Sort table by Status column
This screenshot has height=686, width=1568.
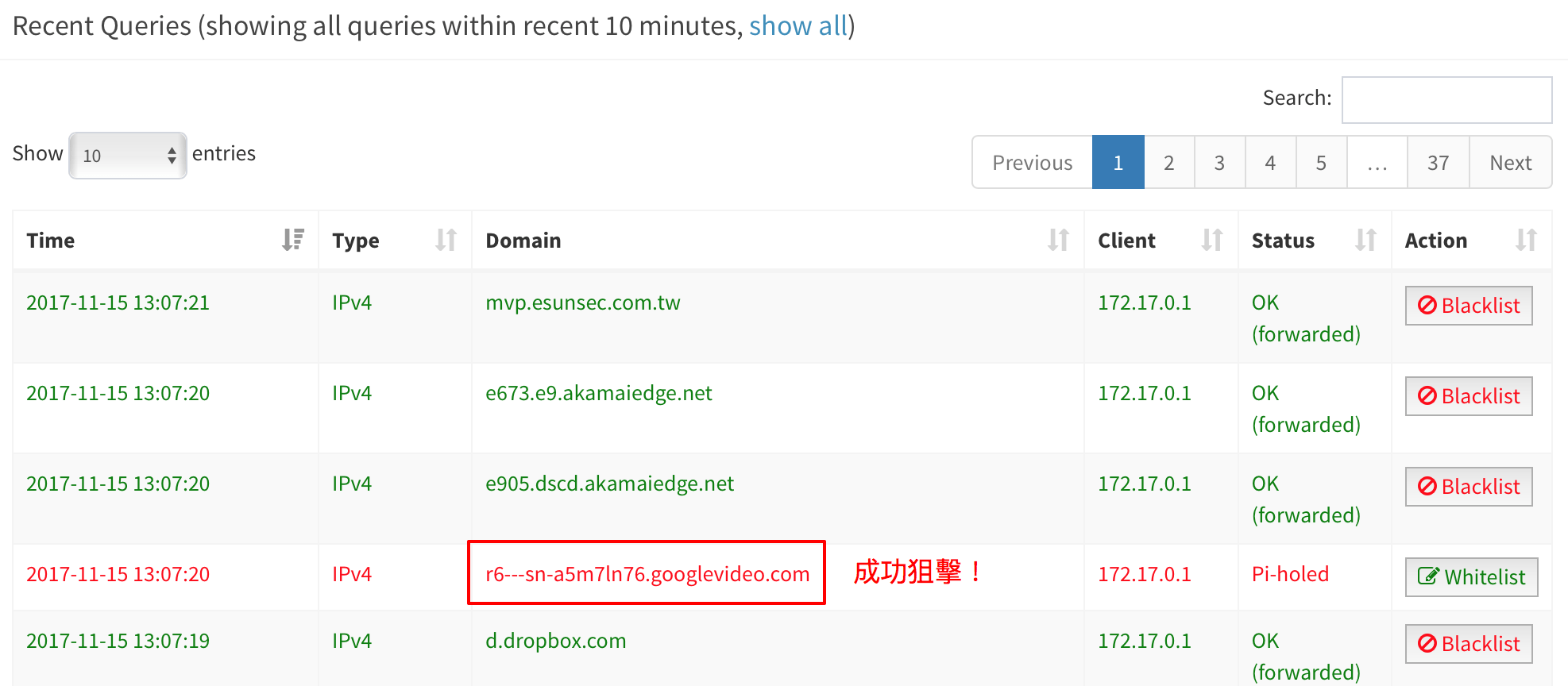pos(1365,240)
